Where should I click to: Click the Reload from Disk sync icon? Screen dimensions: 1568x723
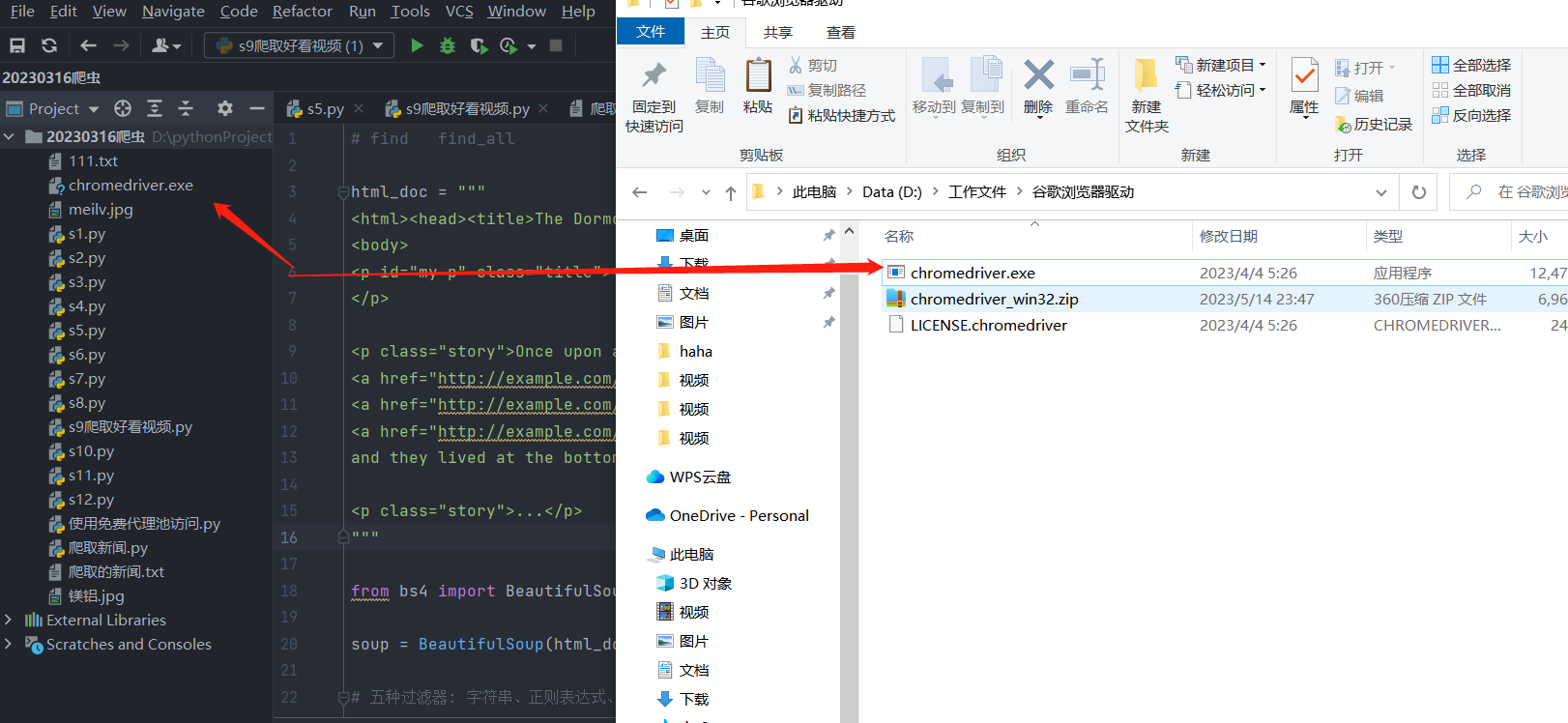49,45
